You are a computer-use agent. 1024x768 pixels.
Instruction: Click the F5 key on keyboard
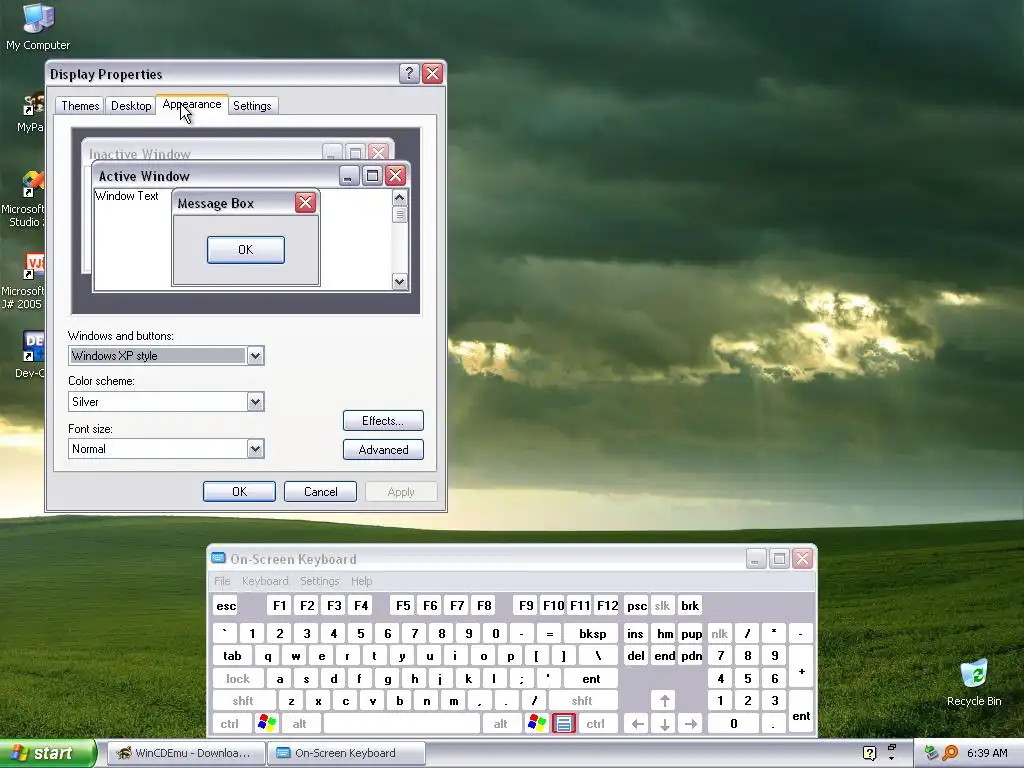[403, 605]
